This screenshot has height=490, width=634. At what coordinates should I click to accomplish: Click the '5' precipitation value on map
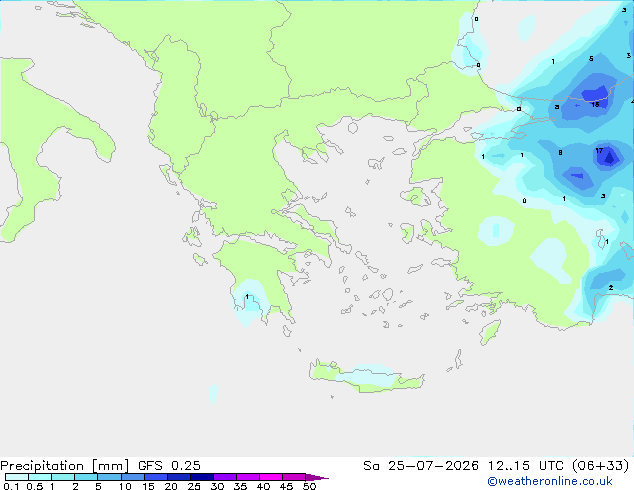591,59
